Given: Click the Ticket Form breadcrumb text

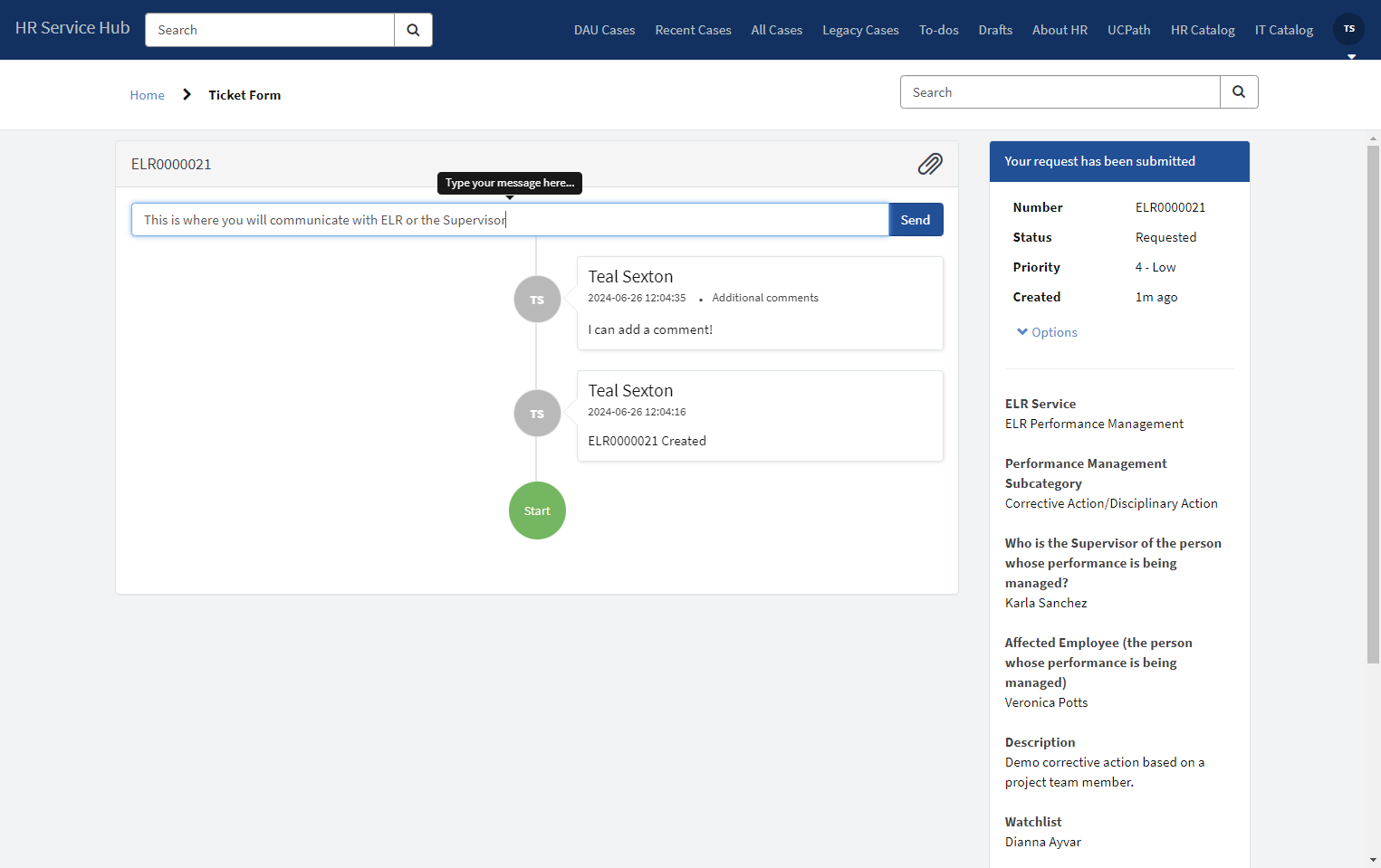Looking at the screenshot, I should click(x=245, y=95).
